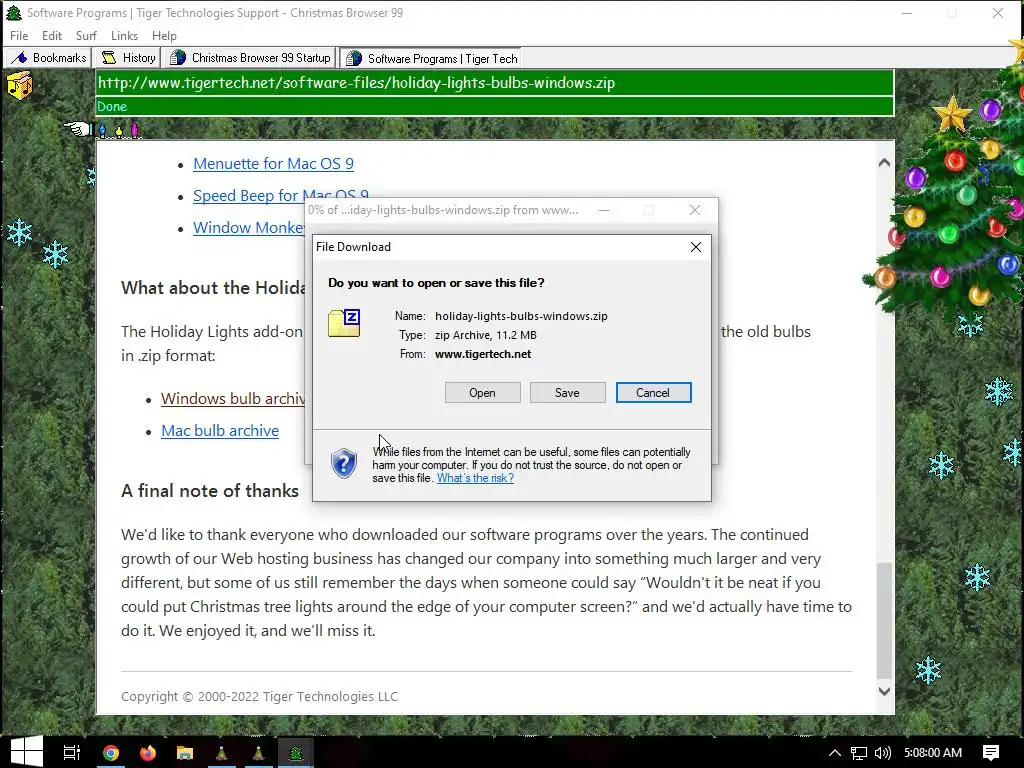
Task: Click the page scrollbar down arrow
Action: click(x=884, y=691)
